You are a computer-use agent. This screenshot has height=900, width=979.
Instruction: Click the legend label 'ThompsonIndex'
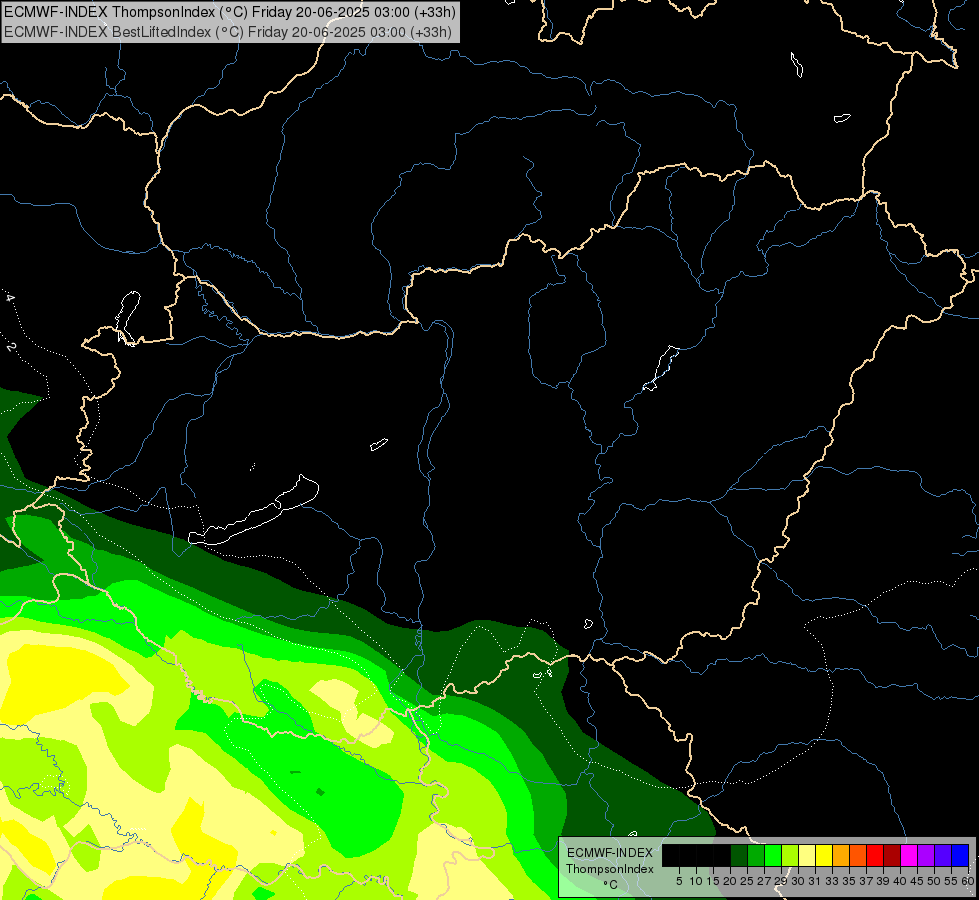pyautogui.click(x=610, y=869)
